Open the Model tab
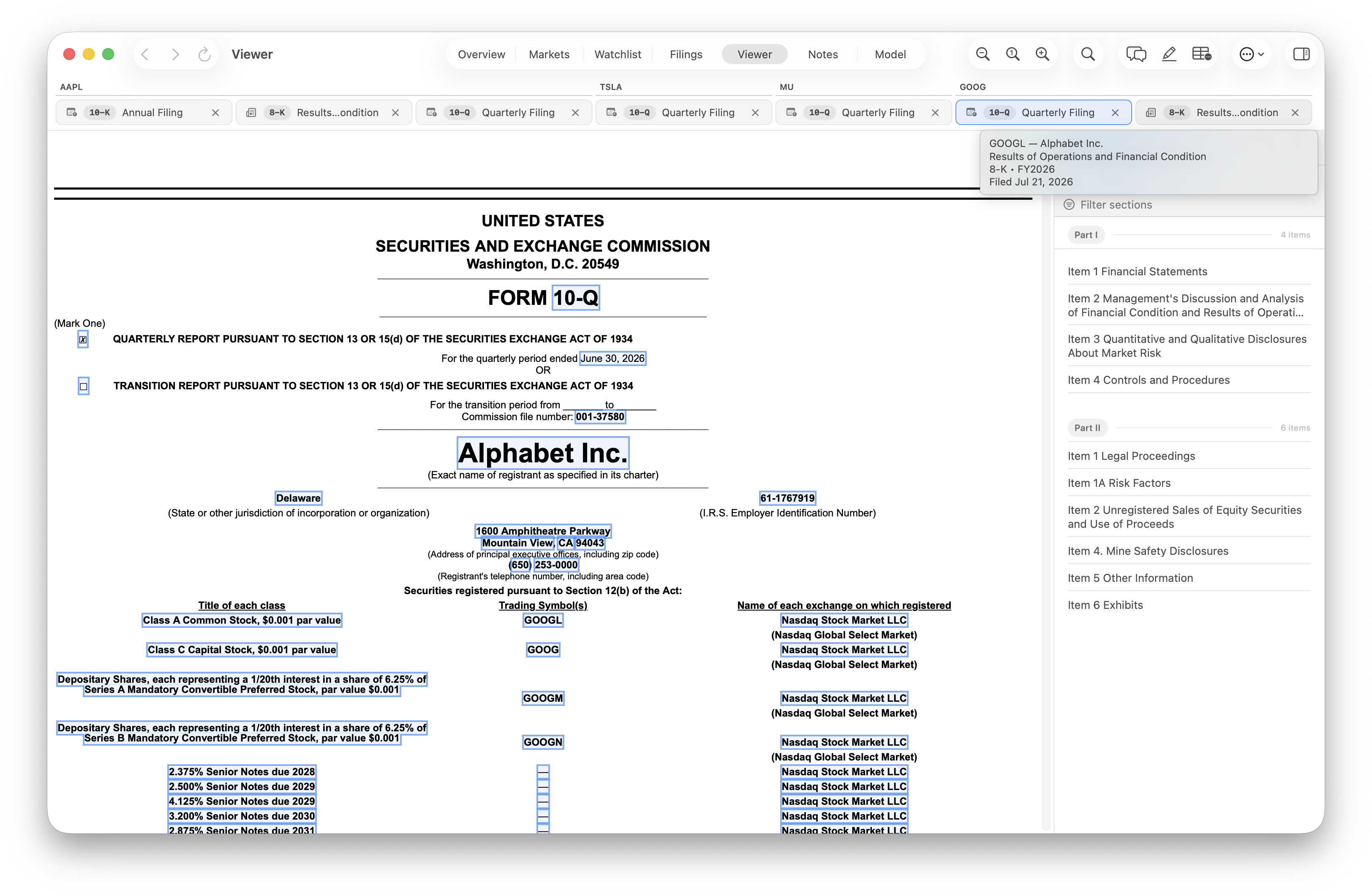Screen dimensions: 1372x896 coord(890,54)
